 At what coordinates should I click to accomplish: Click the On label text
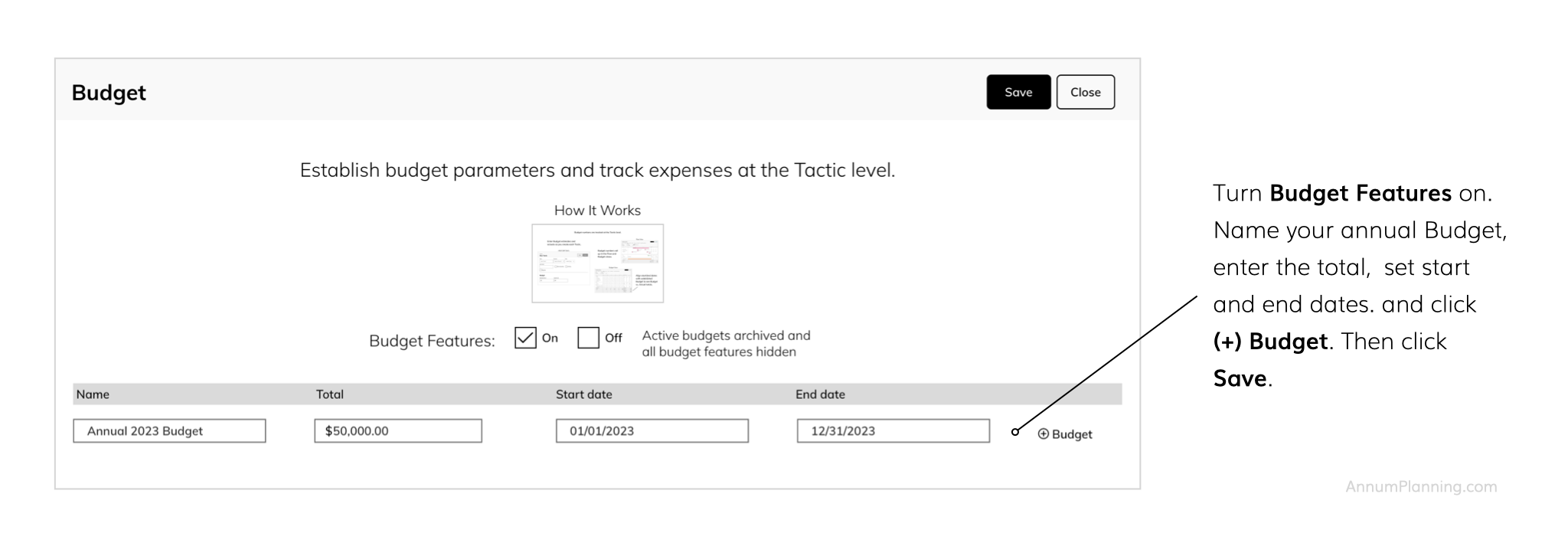pyautogui.click(x=550, y=338)
